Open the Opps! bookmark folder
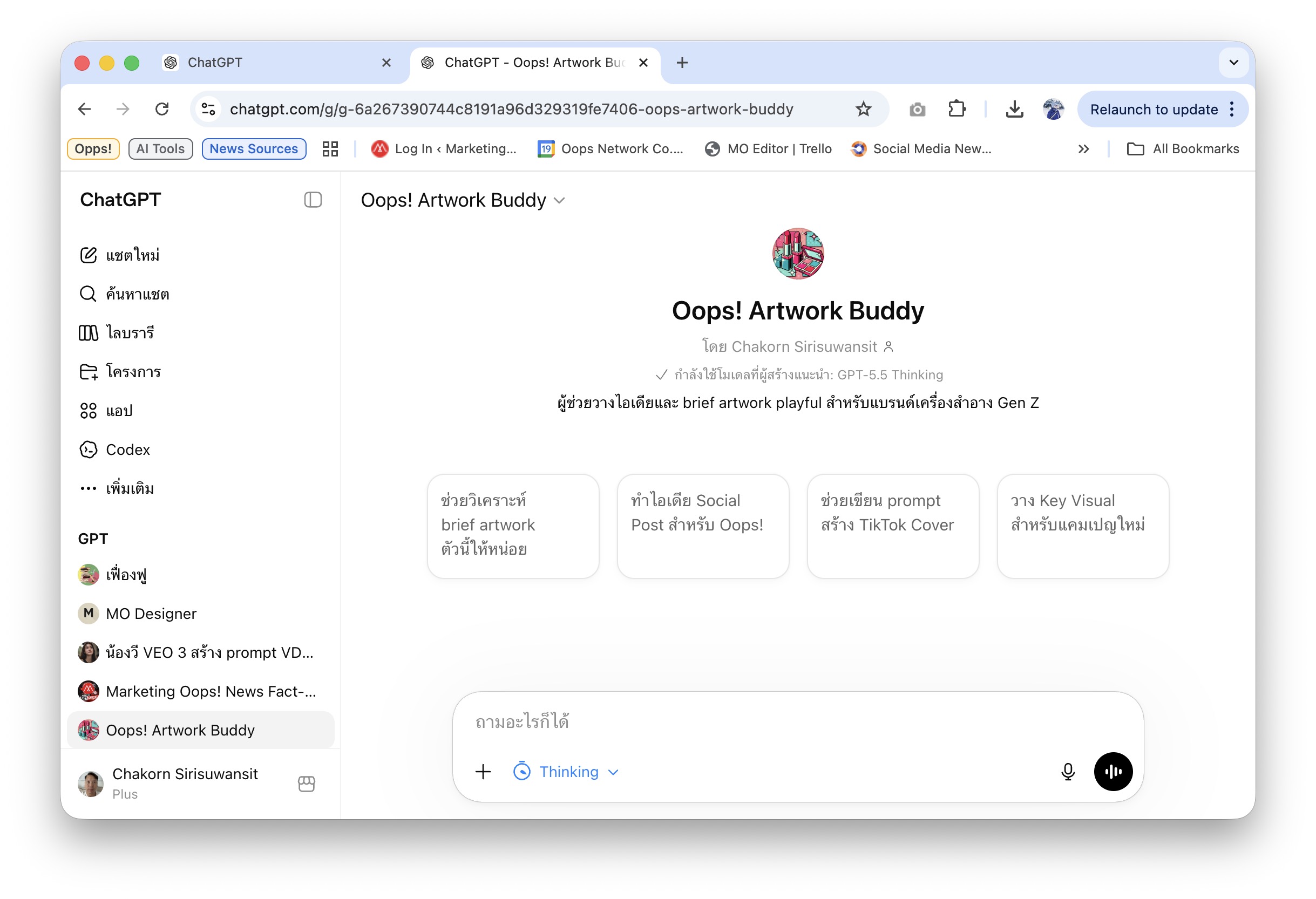The image size is (1316, 899). click(93, 149)
